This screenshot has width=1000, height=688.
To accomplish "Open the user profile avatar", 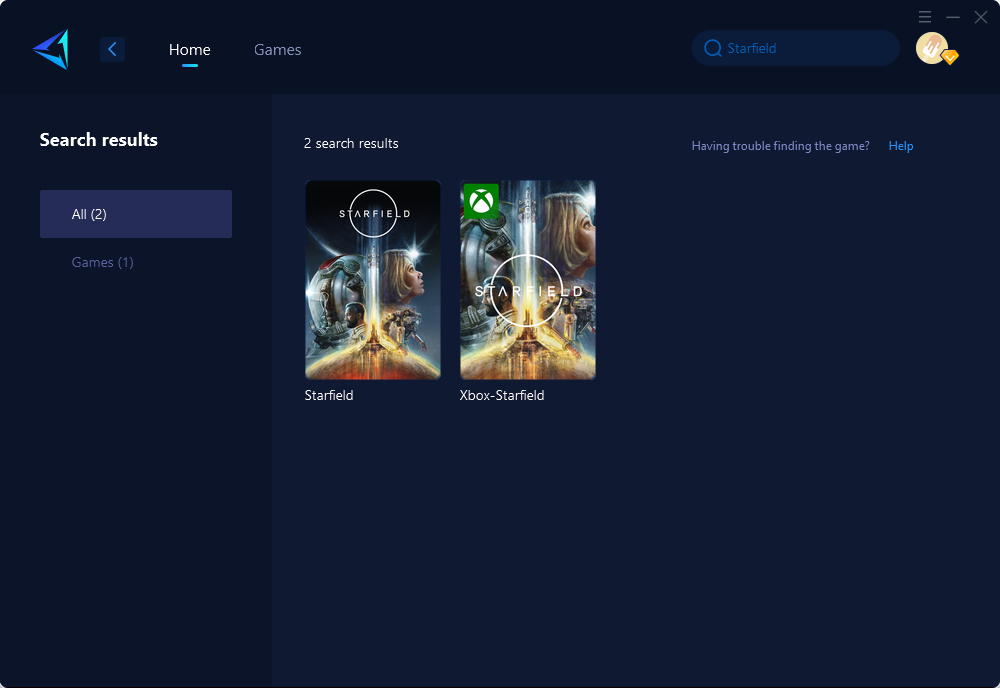I will coord(932,48).
